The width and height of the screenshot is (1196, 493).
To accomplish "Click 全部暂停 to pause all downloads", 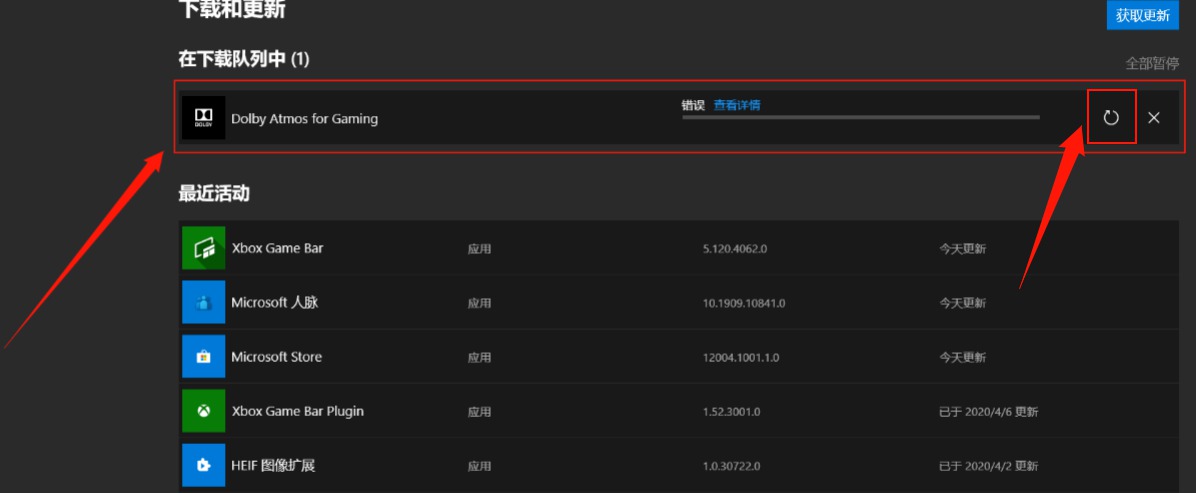I will tap(1152, 63).
